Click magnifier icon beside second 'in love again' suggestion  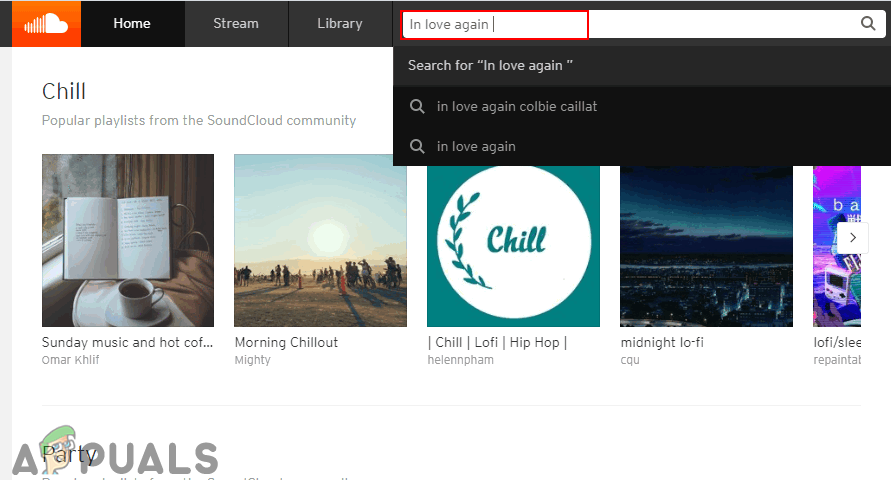[x=418, y=146]
